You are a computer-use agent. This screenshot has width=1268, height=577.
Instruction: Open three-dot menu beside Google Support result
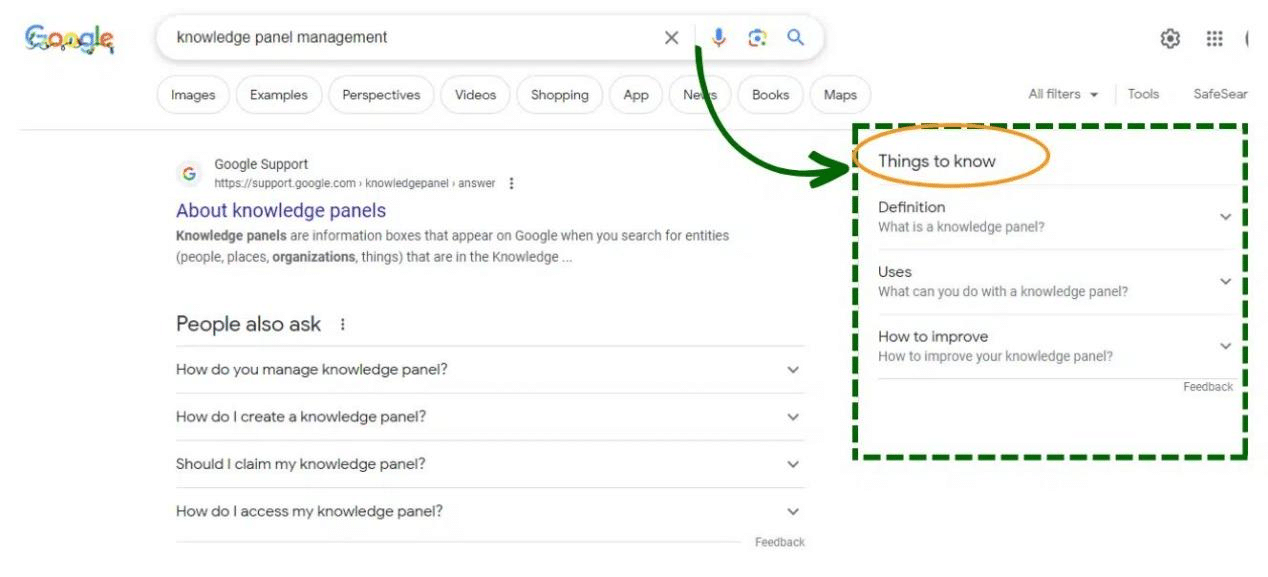tap(512, 184)
